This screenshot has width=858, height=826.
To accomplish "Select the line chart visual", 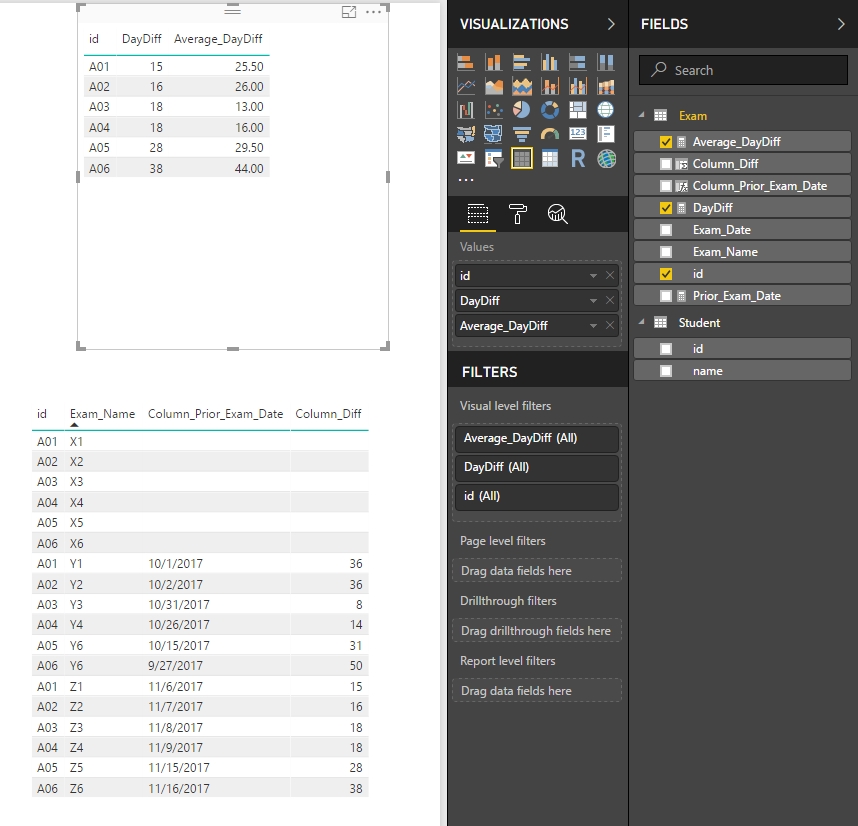I will (x=466, y=86).
